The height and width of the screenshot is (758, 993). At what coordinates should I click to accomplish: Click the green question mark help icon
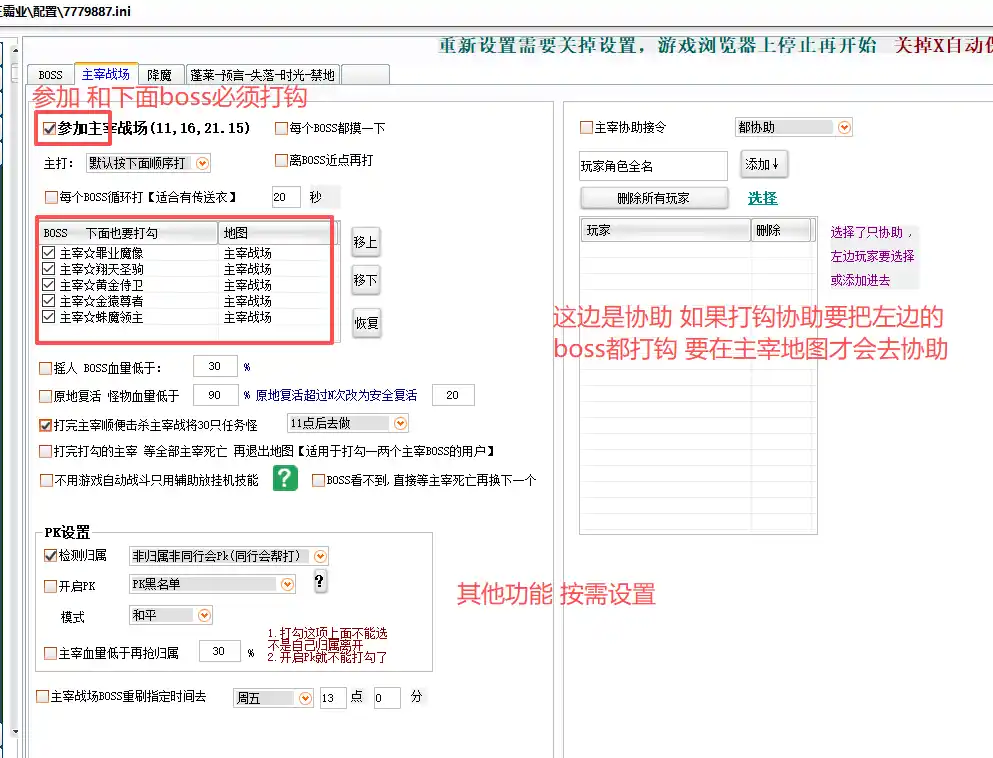pyautogui.click(x=285, y=478)
